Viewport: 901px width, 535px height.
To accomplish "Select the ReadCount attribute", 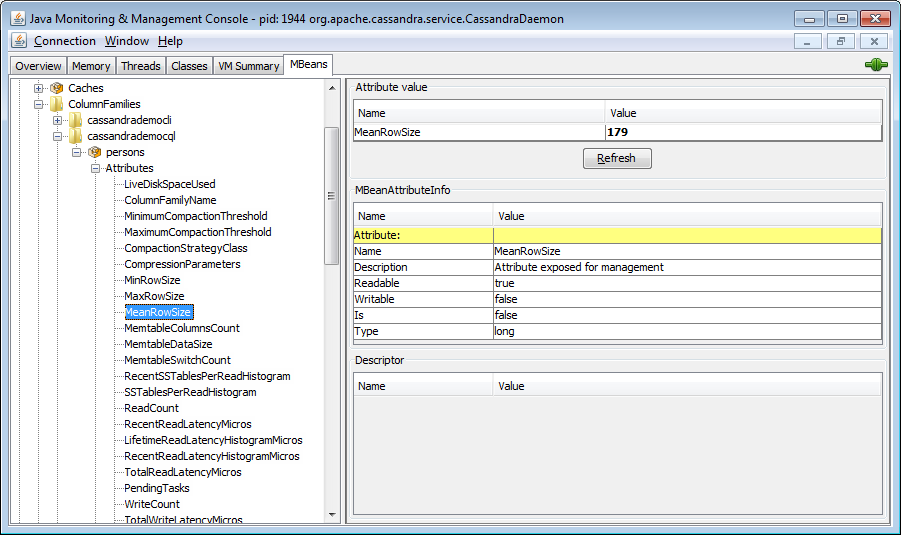I will (152, 408).
